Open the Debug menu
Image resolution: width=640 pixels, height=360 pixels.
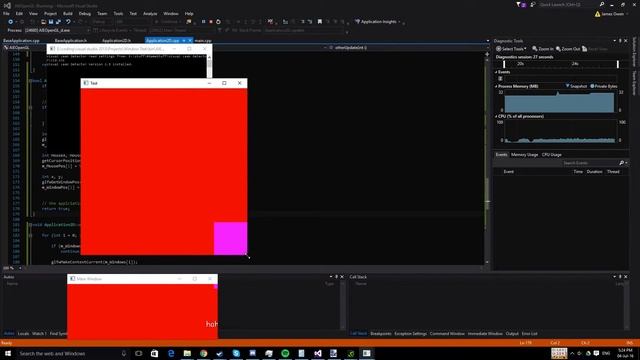pos(84,13)
